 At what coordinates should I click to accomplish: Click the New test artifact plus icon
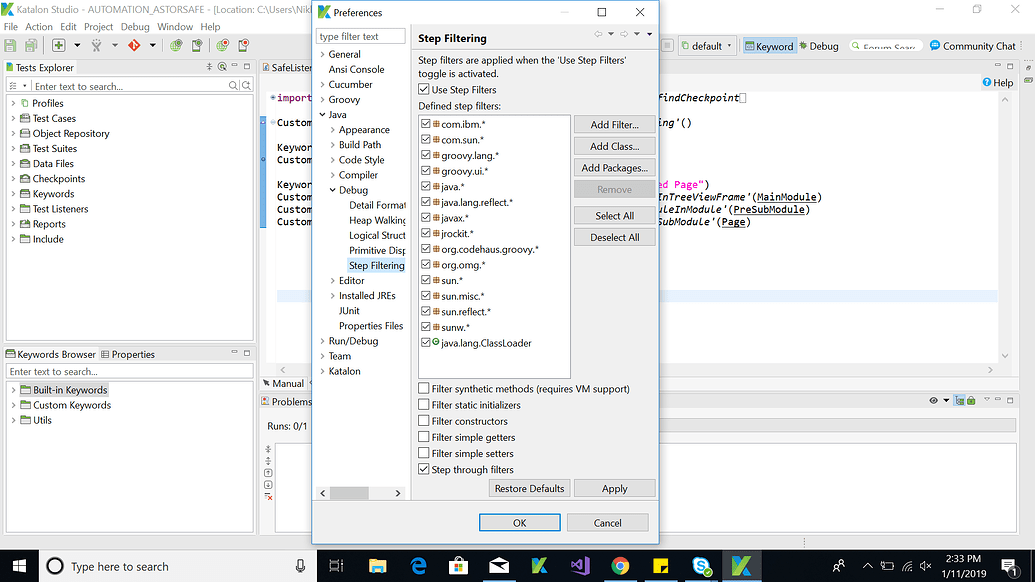(57, 46)
